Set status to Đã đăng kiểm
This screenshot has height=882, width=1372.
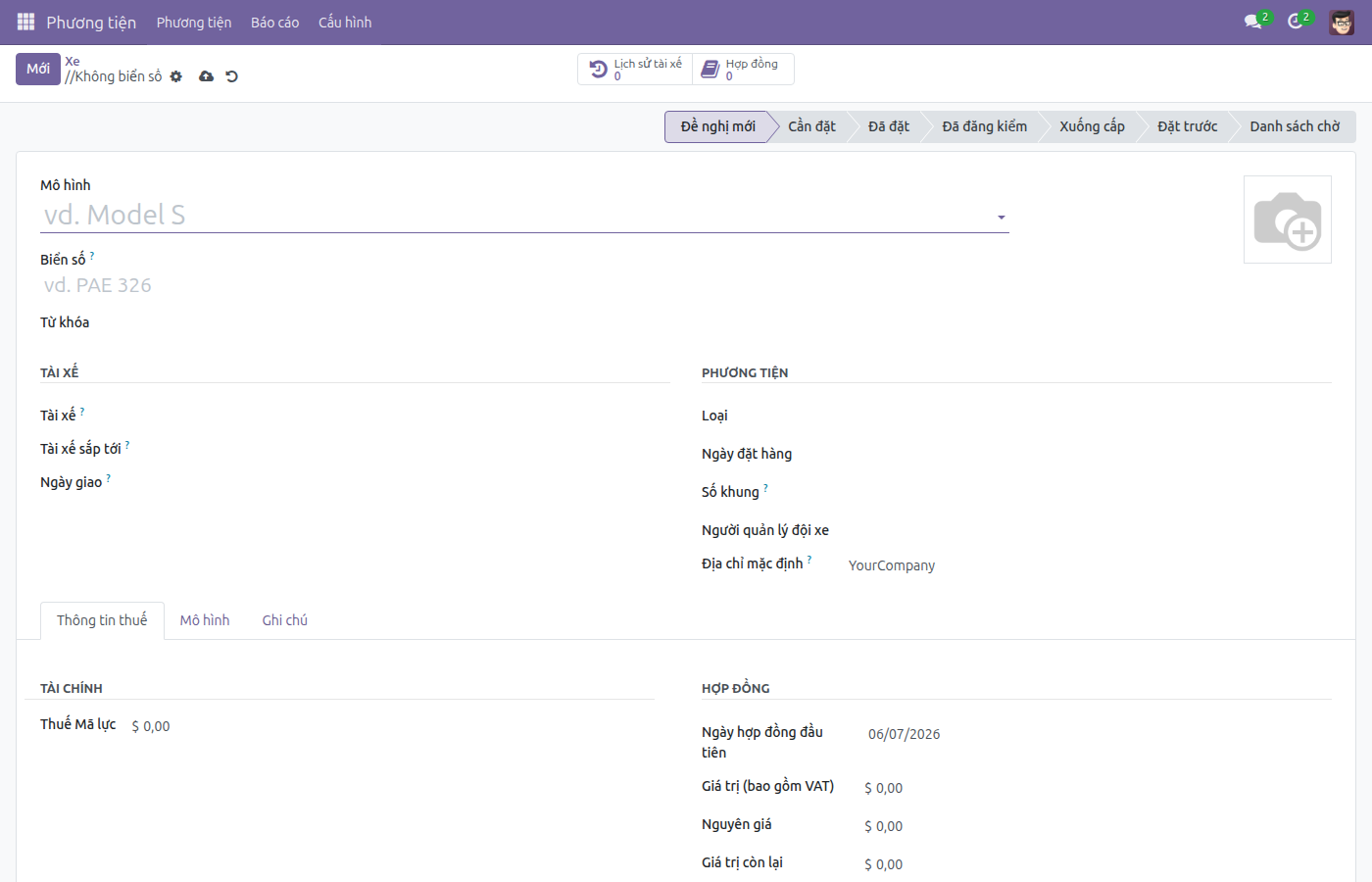pyautogui.click(x=984, y=126)
